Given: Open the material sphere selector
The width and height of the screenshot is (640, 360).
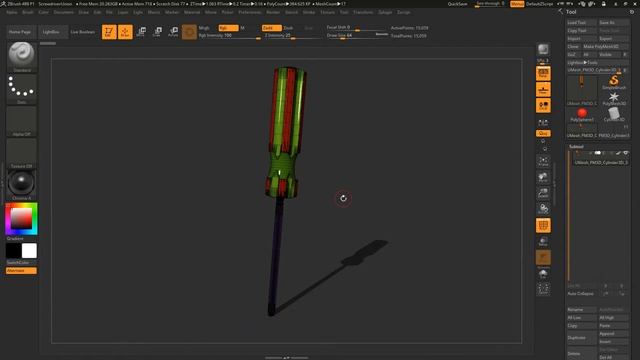Looking at the screenshot, I should click(x=22, y=184).
